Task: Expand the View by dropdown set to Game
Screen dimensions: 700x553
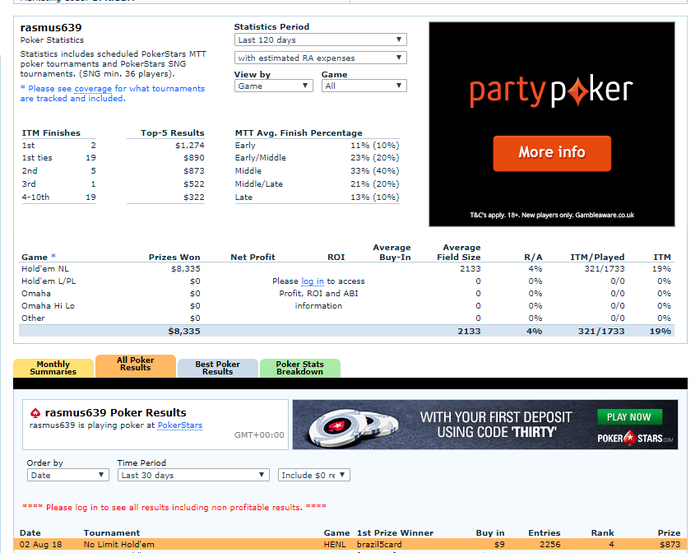Action: pos(273,86)
